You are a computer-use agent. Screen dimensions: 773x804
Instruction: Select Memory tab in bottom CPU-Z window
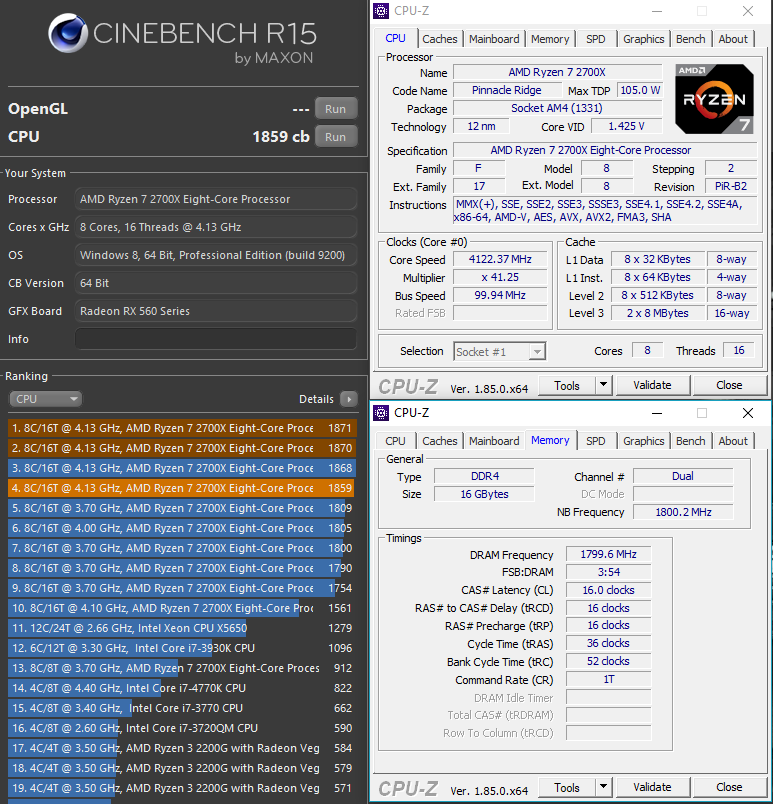pos(550,440)
